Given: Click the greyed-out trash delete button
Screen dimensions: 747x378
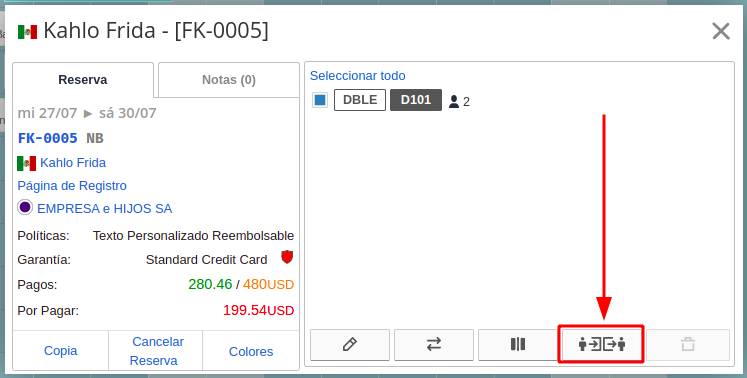Looking at the screenshot, I should (687, 344).
